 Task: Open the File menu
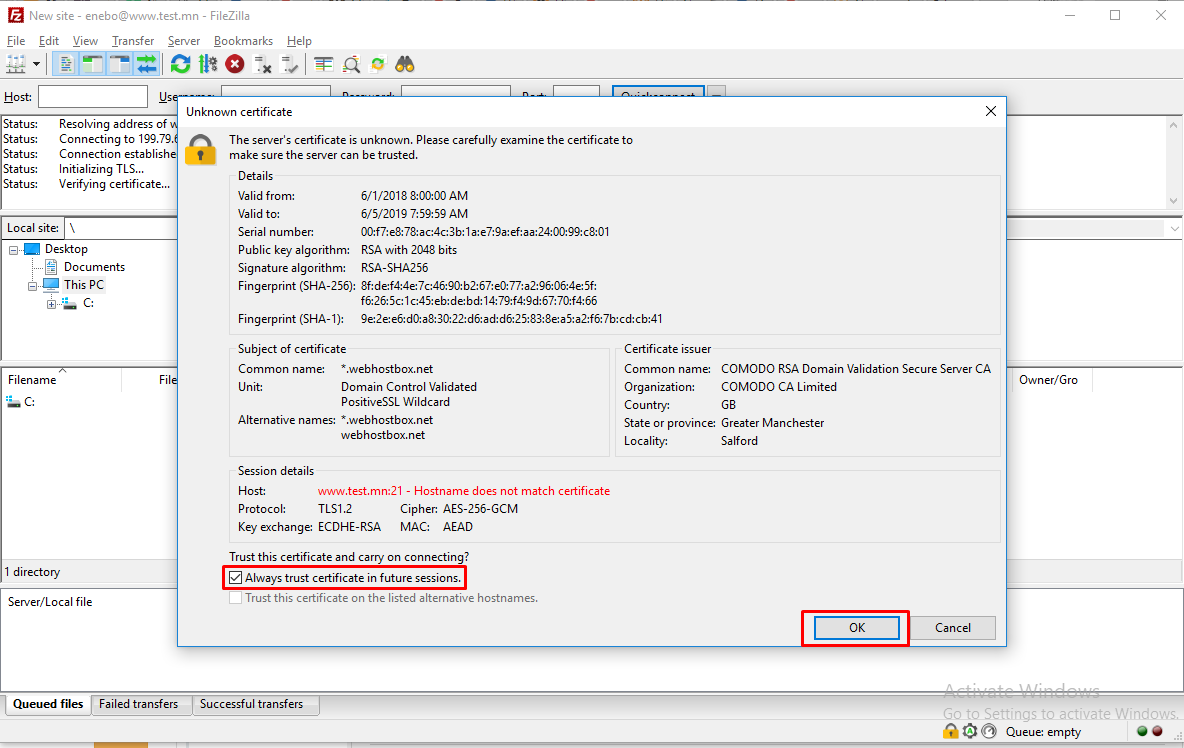click(x=16, y=41)
